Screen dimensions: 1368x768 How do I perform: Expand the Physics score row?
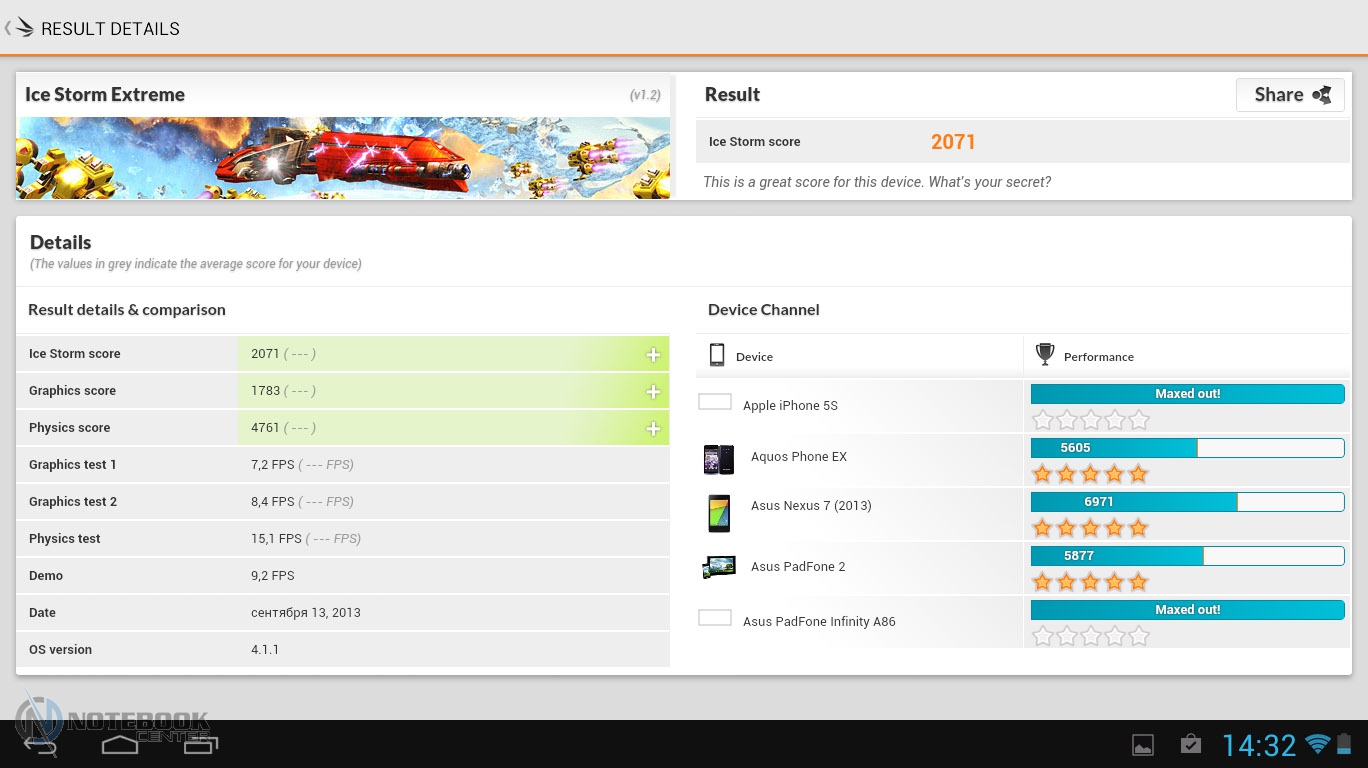coord(653,429)
